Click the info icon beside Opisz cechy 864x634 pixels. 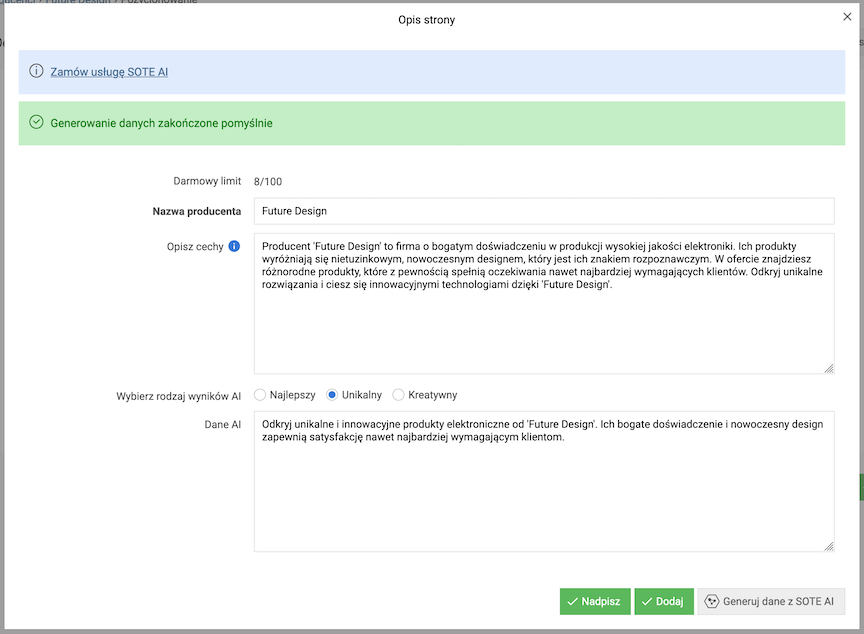click(x=234, y=246)
